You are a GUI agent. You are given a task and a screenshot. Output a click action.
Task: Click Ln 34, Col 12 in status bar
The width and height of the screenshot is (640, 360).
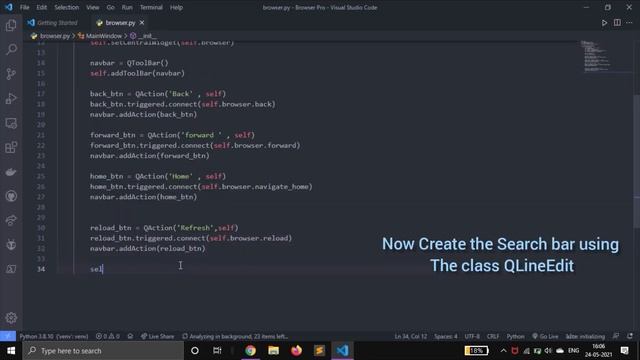[411, 336]
